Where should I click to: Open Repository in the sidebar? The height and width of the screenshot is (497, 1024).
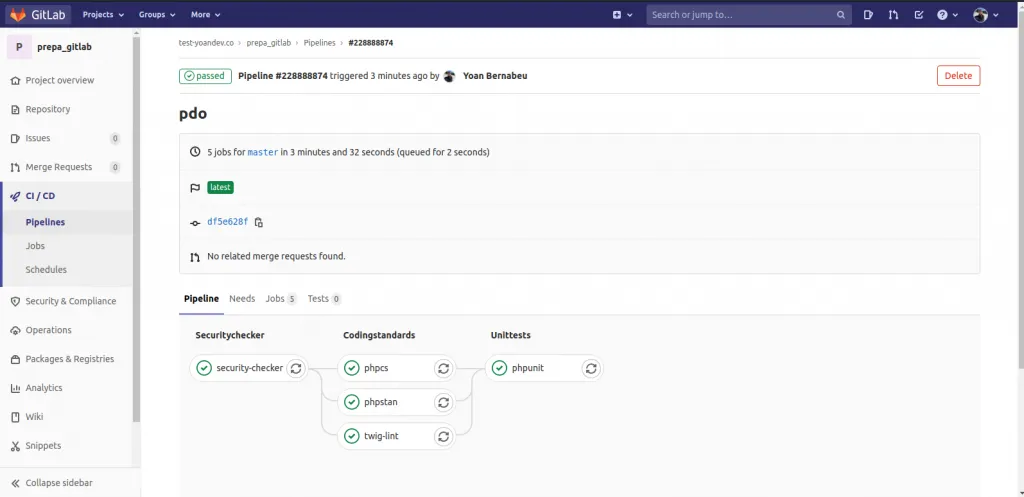pyautogui.click(x=48, y=109)
